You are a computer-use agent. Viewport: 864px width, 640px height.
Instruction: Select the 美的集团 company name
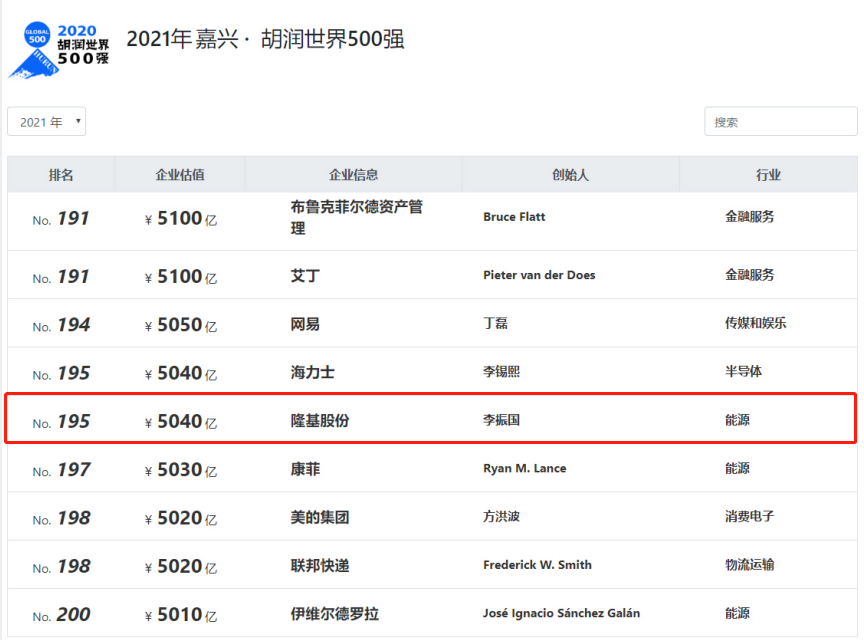320,517
